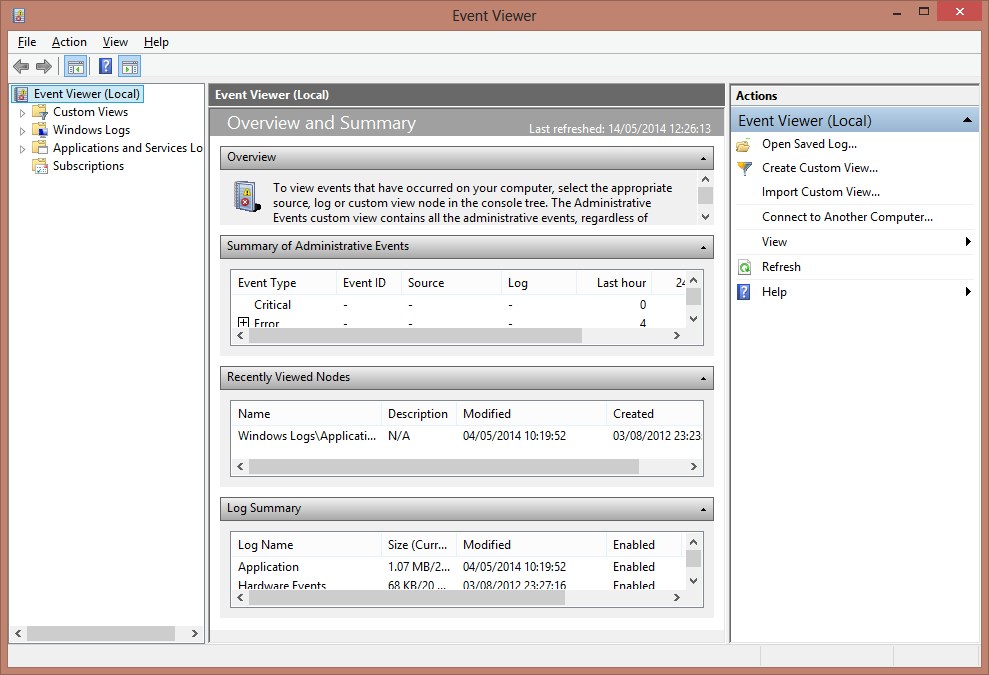Click the Back arrow toolbar icon
989x675 pixels.
pyautogui.click(x=21, y=67)
